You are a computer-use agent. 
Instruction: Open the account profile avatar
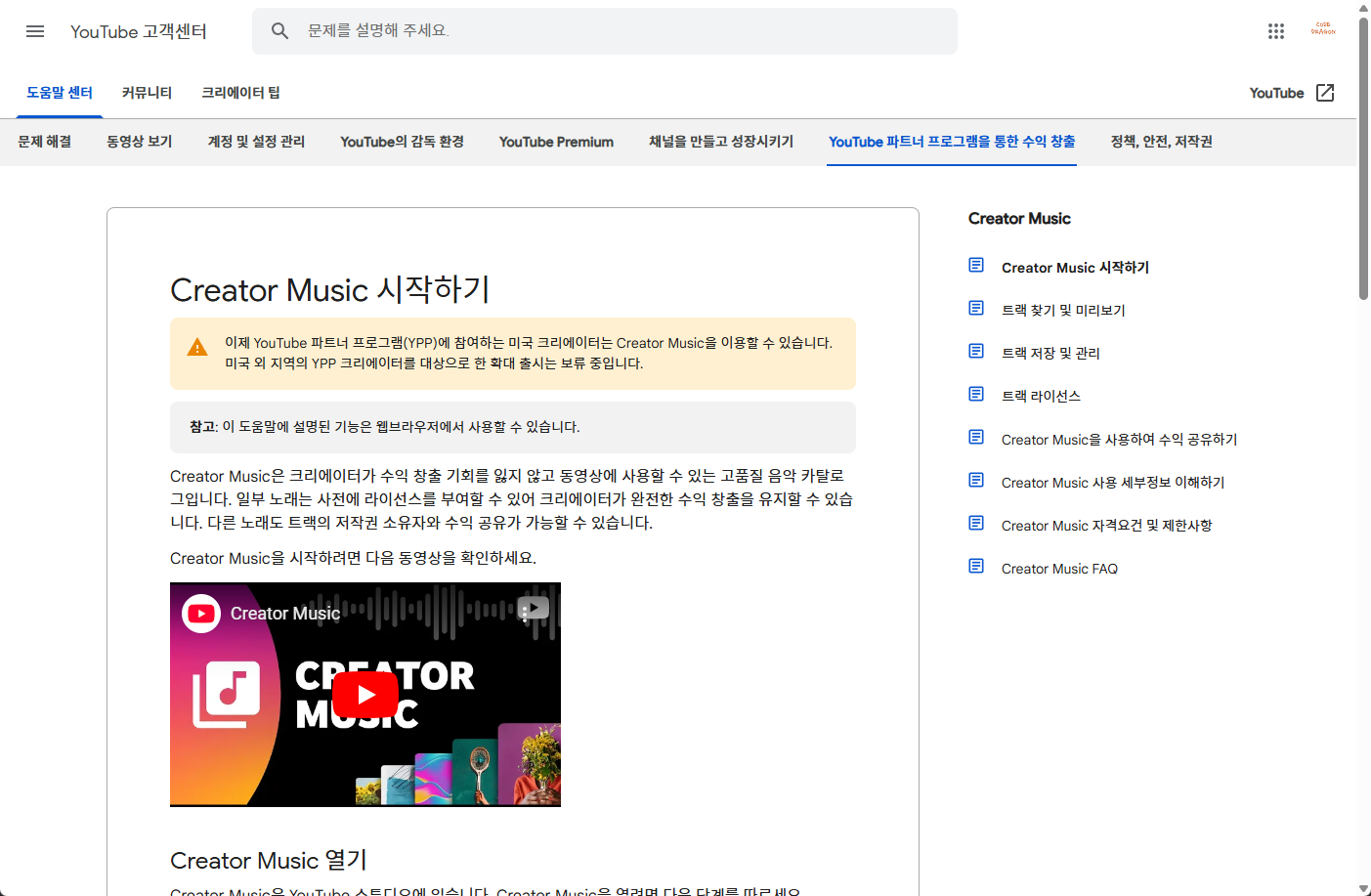click(1323, 30)
